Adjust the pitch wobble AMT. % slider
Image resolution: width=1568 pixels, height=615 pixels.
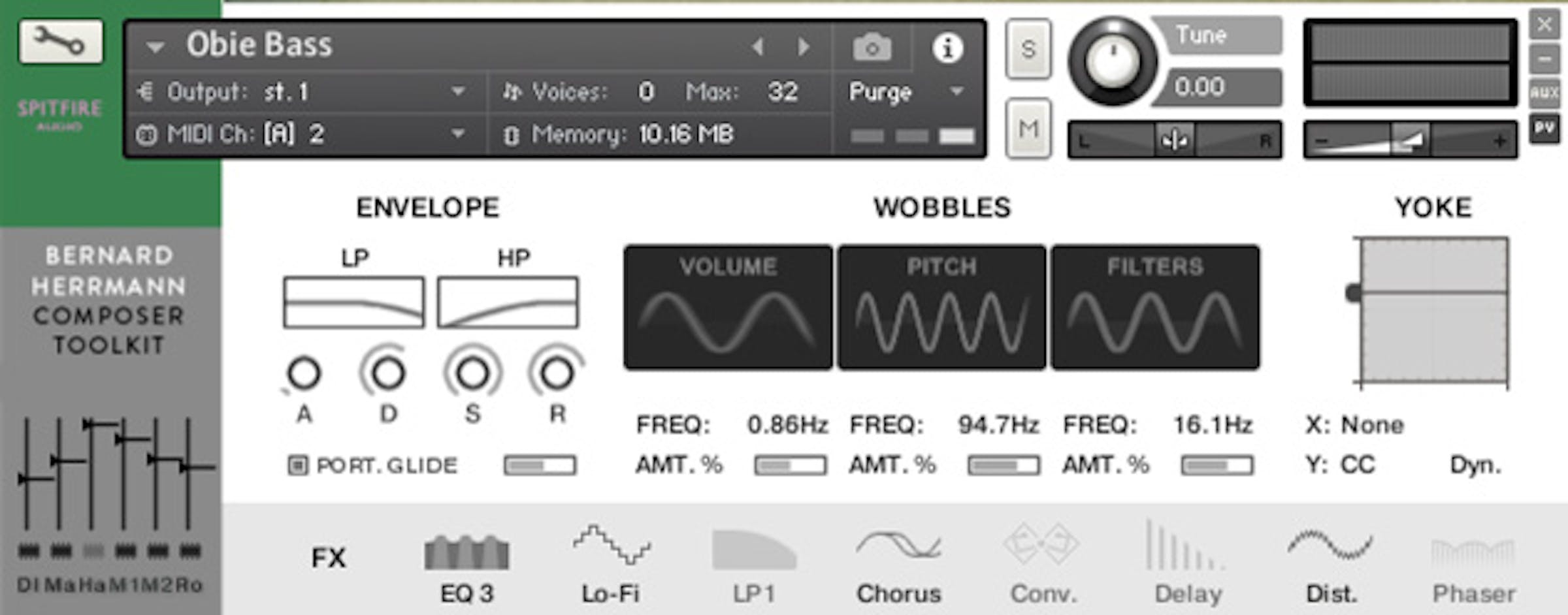(1004, 465)
